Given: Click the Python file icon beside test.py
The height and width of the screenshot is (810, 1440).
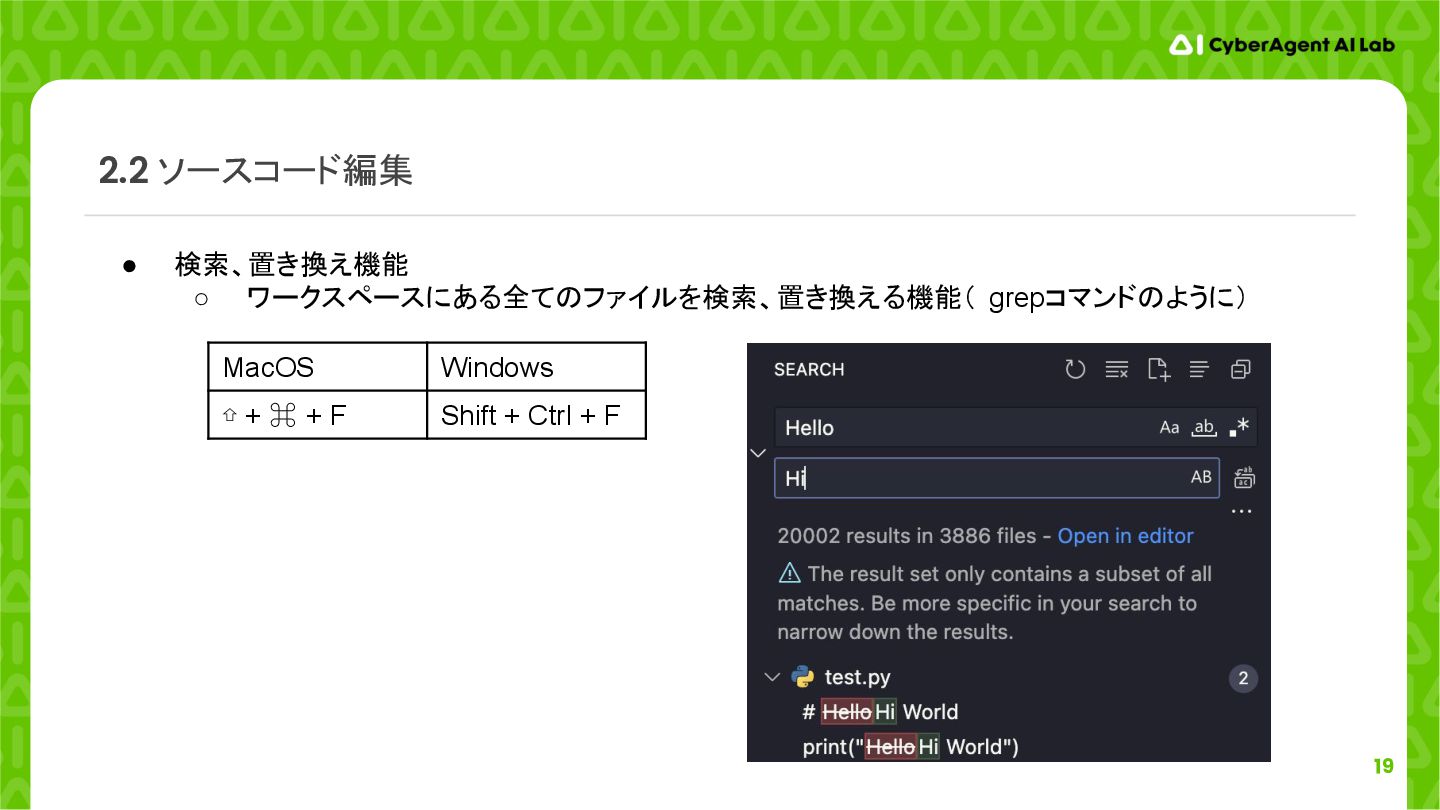Looking at the screenshot, I should pyautogui.click(x=802, y=677).
